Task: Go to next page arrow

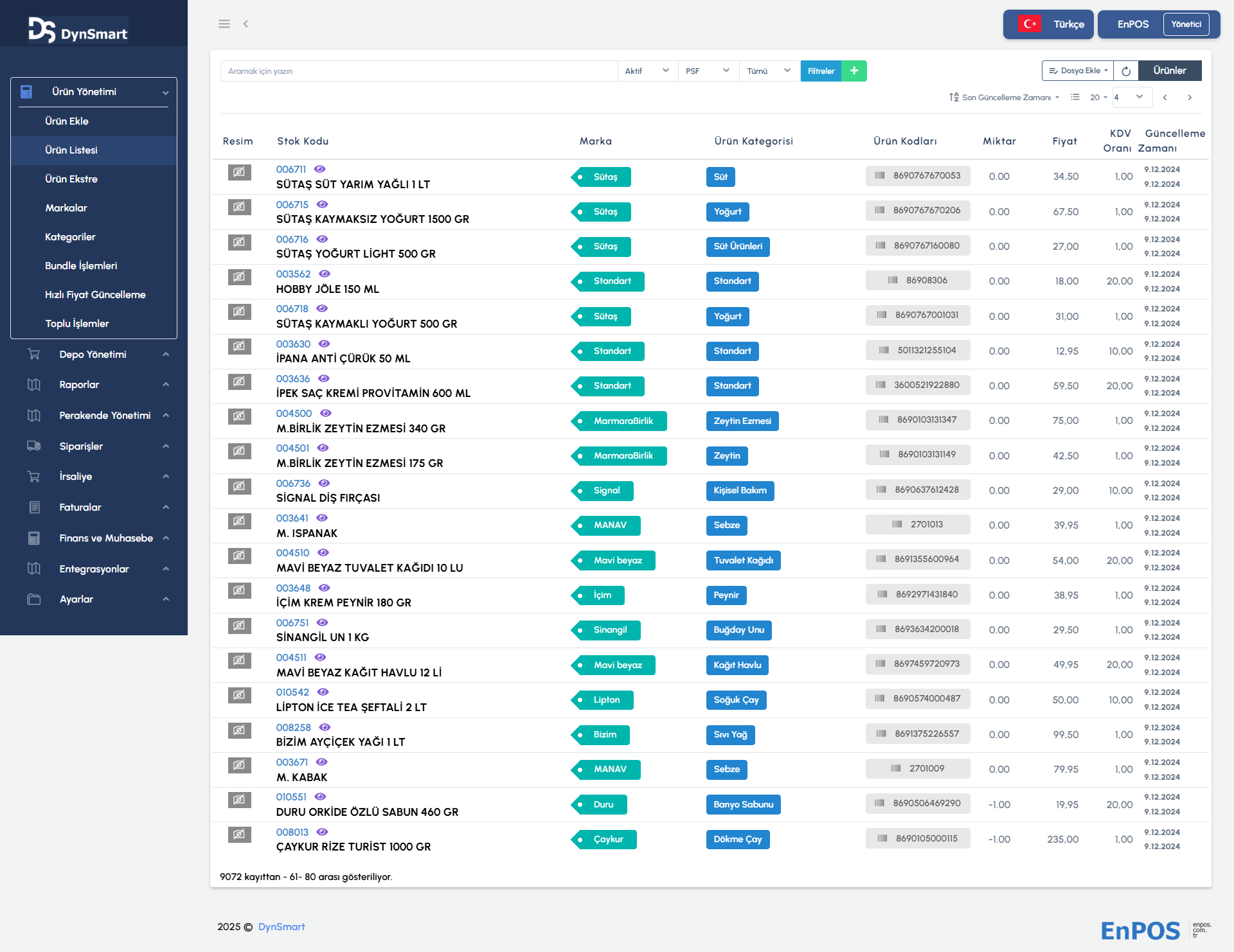Action: pos(1190,97)
